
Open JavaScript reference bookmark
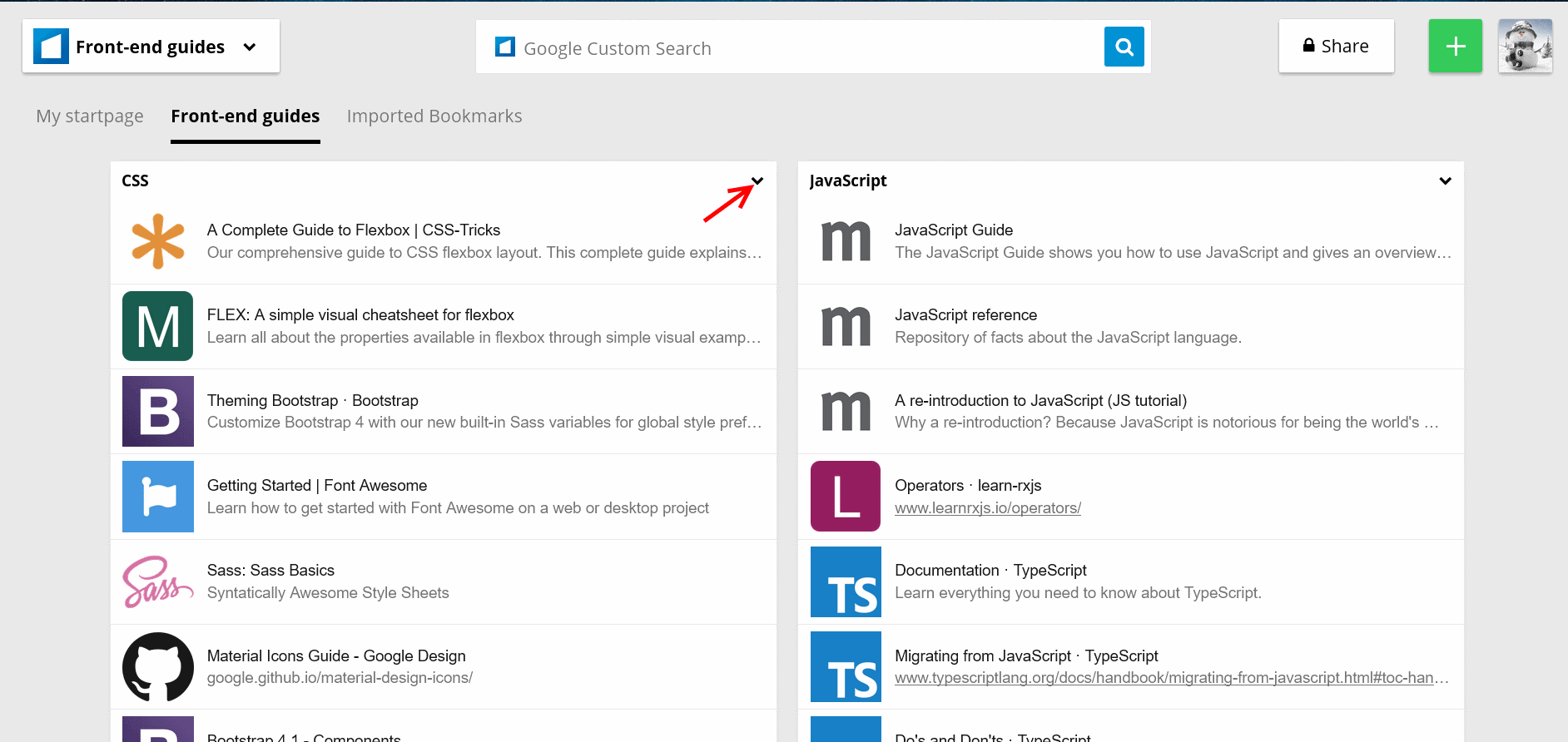click(966, 315)
